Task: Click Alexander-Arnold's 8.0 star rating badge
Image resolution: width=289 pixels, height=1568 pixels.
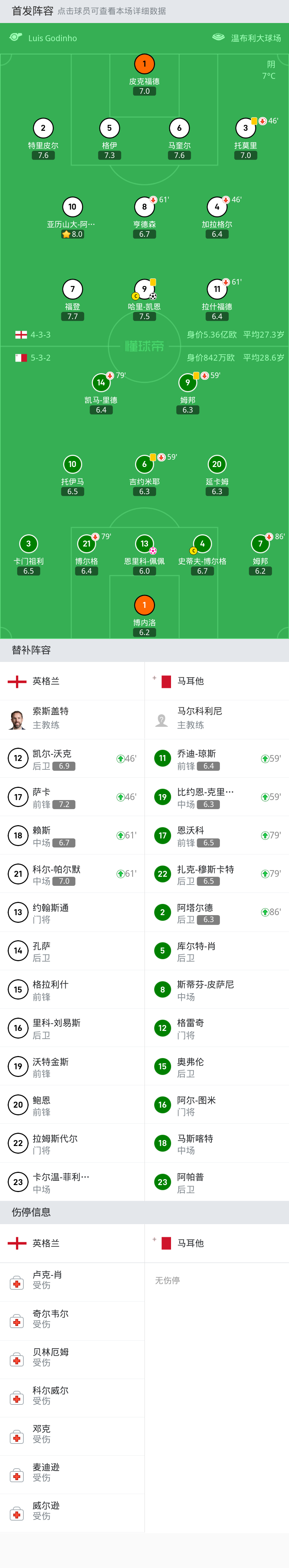Action: click(x=73, y=234)
